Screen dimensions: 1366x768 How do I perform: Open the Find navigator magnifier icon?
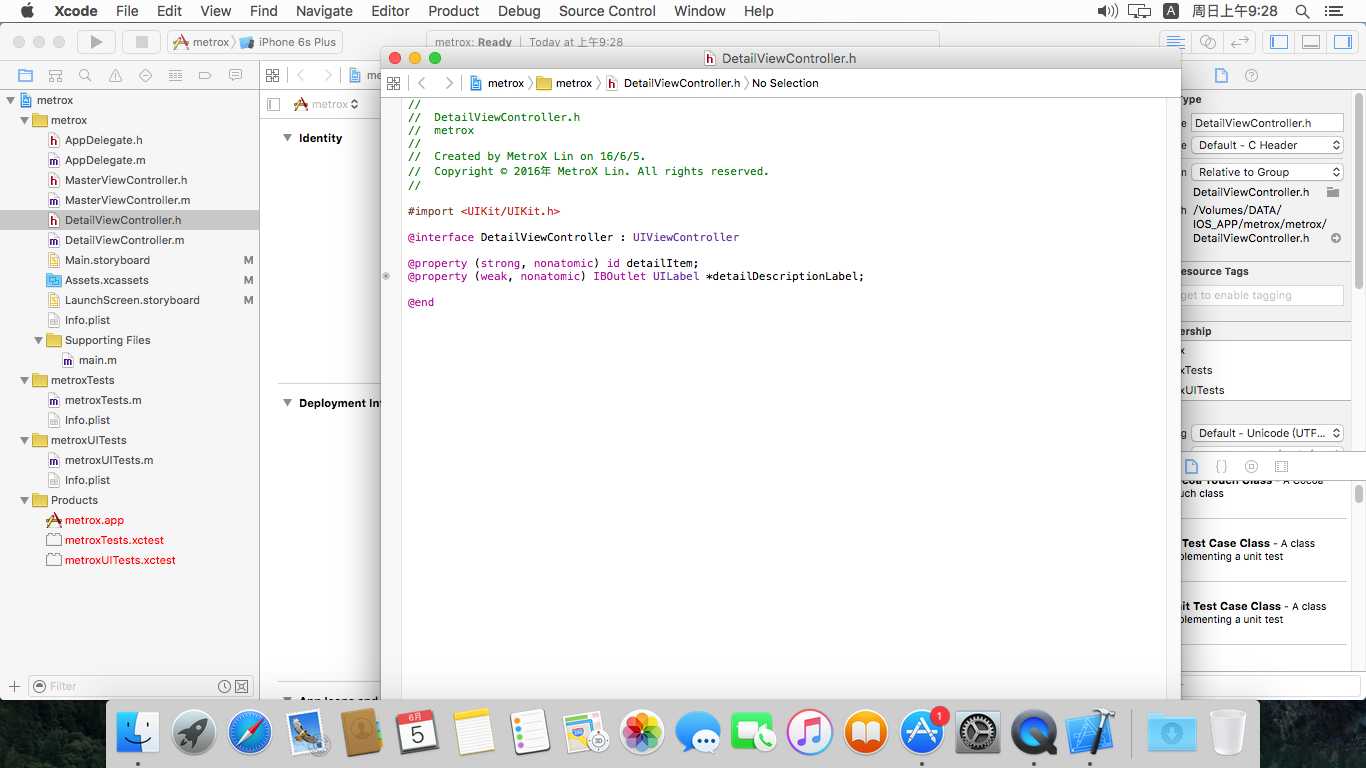pos(85,75)
